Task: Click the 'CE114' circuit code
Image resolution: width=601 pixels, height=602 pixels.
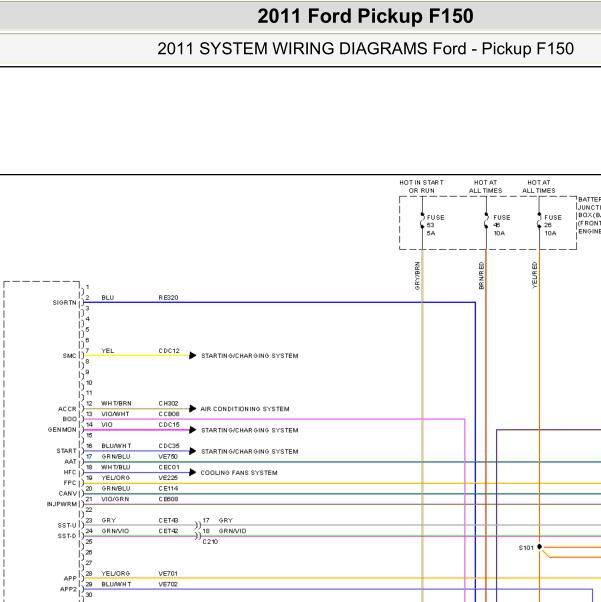Action: [x=168, y=488]
